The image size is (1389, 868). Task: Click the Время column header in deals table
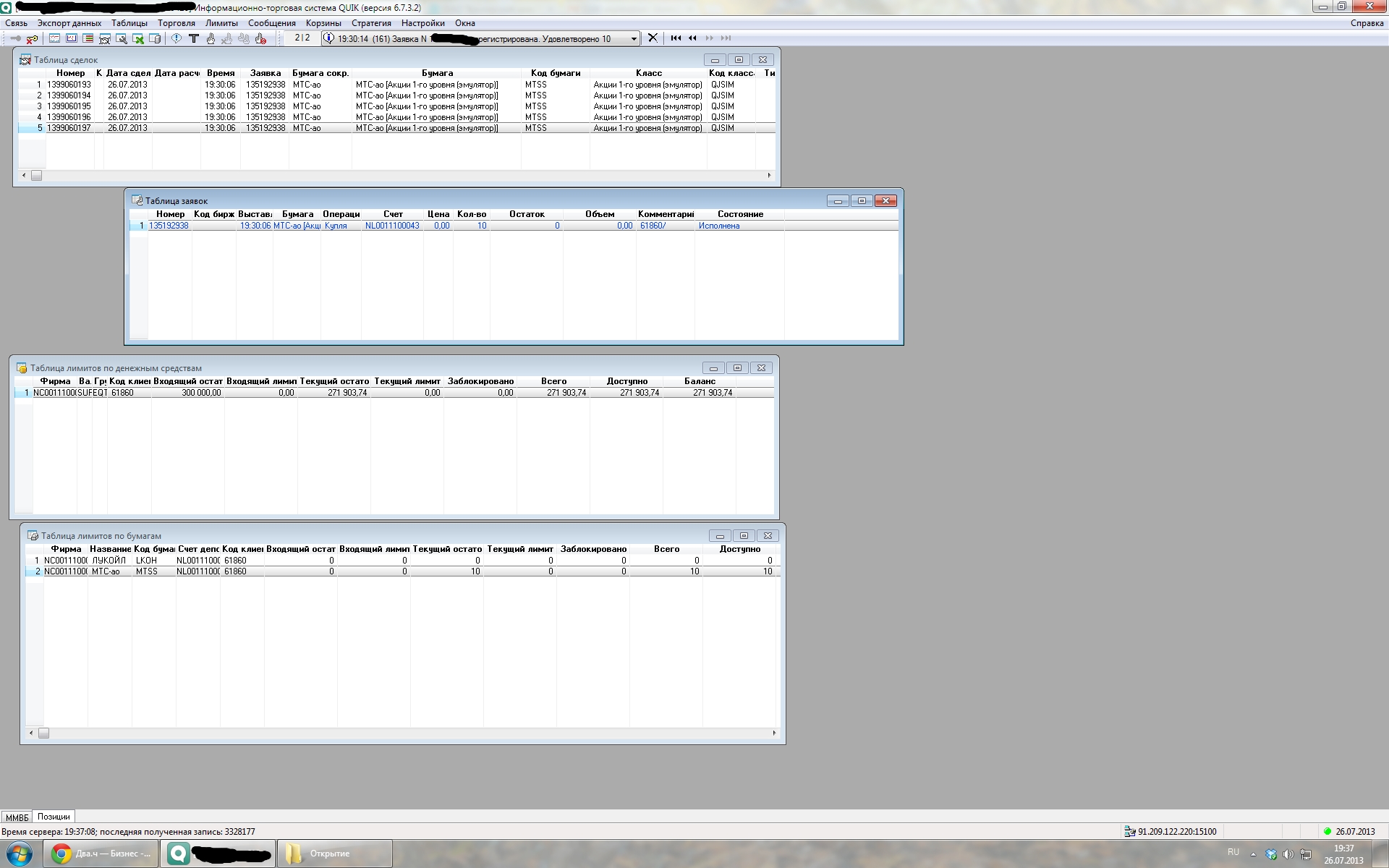coord(220,73)
